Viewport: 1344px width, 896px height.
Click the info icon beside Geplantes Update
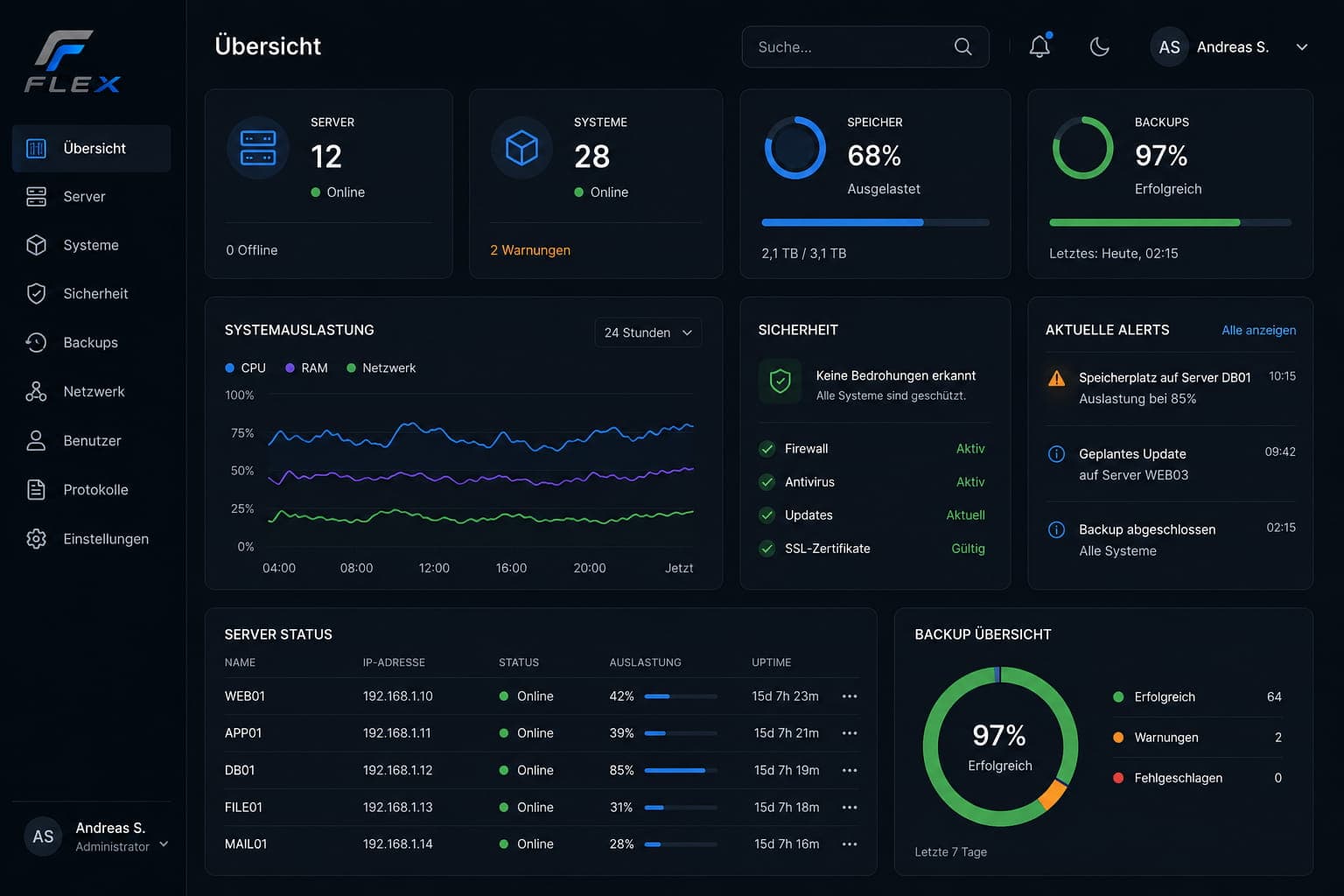(x=1056, y=453)
